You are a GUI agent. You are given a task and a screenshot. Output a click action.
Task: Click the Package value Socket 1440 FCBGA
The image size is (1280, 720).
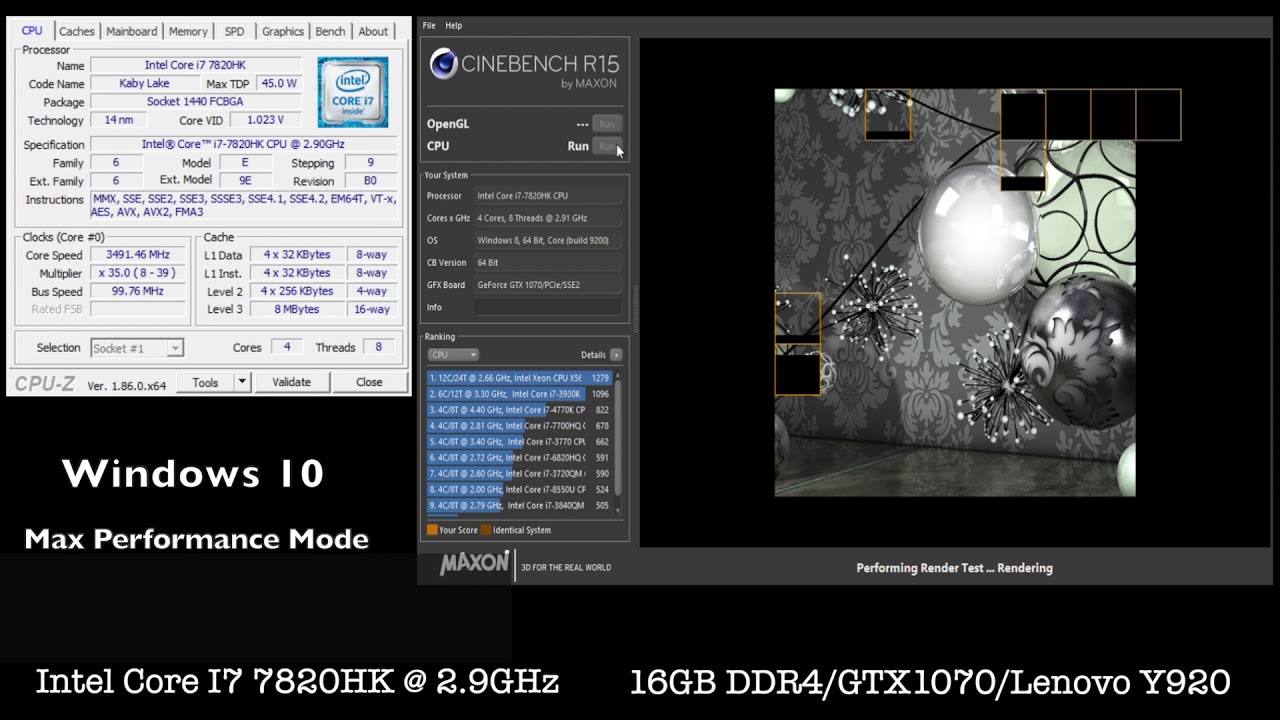tap(198, 102)
